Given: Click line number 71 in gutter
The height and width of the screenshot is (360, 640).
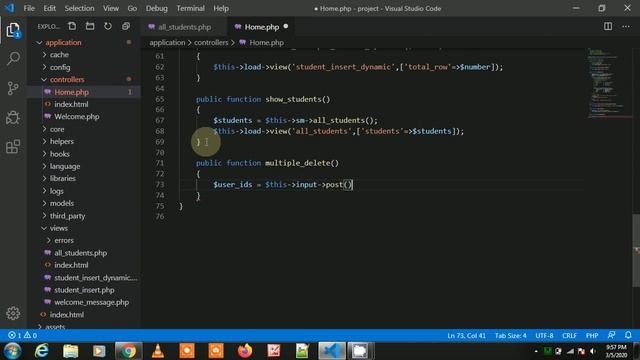Looking at the screenshot, I should (160, 163).
